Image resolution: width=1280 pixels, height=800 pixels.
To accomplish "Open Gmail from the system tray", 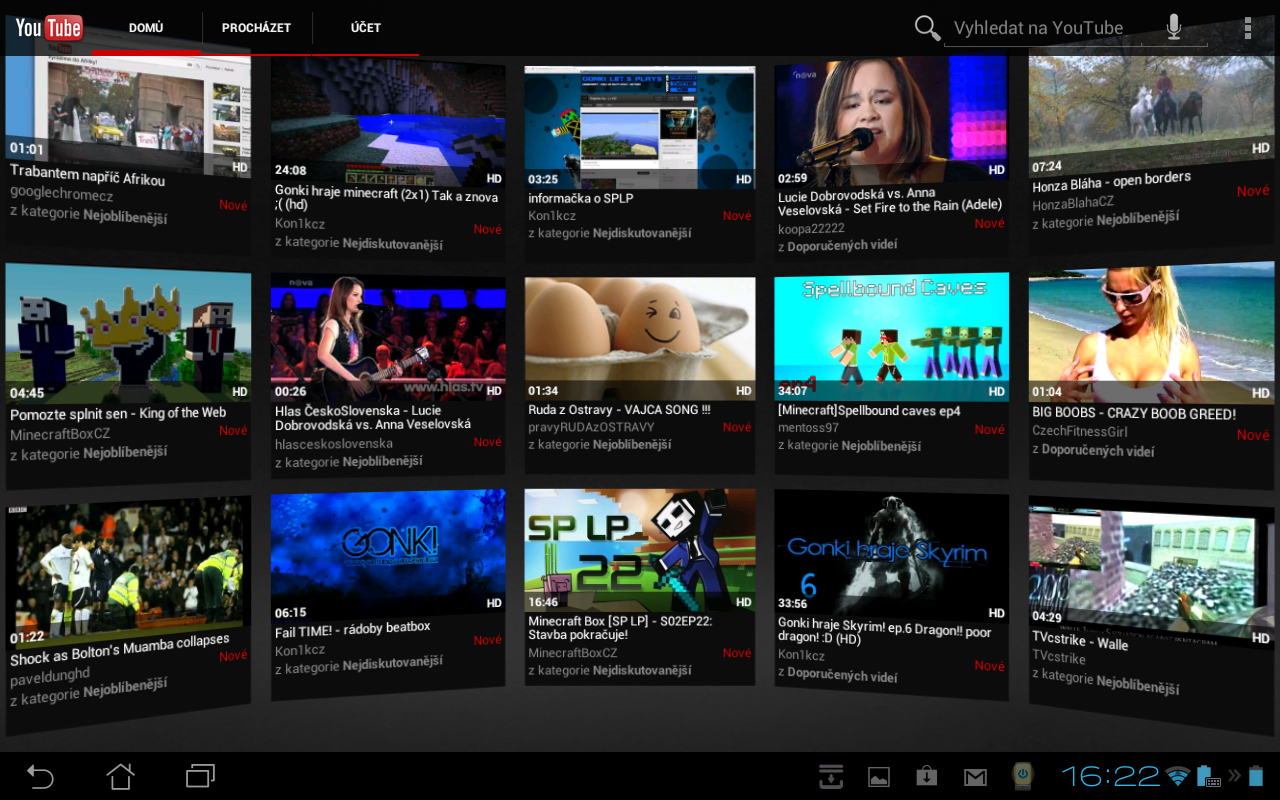I will click(974, 776).
